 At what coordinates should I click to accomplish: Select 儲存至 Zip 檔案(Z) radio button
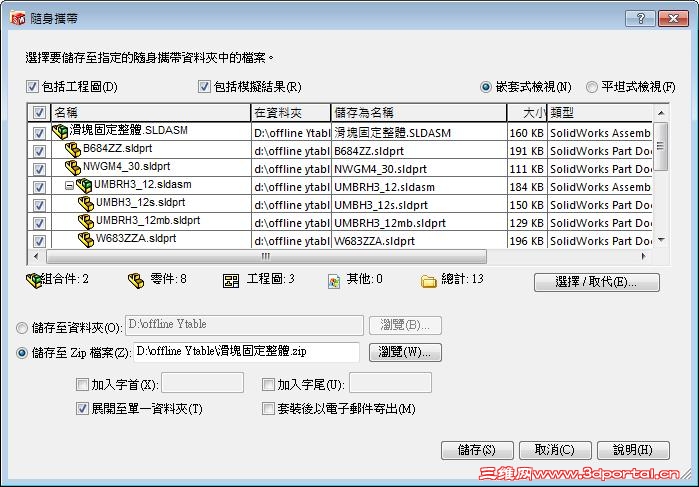click(22, 353)
